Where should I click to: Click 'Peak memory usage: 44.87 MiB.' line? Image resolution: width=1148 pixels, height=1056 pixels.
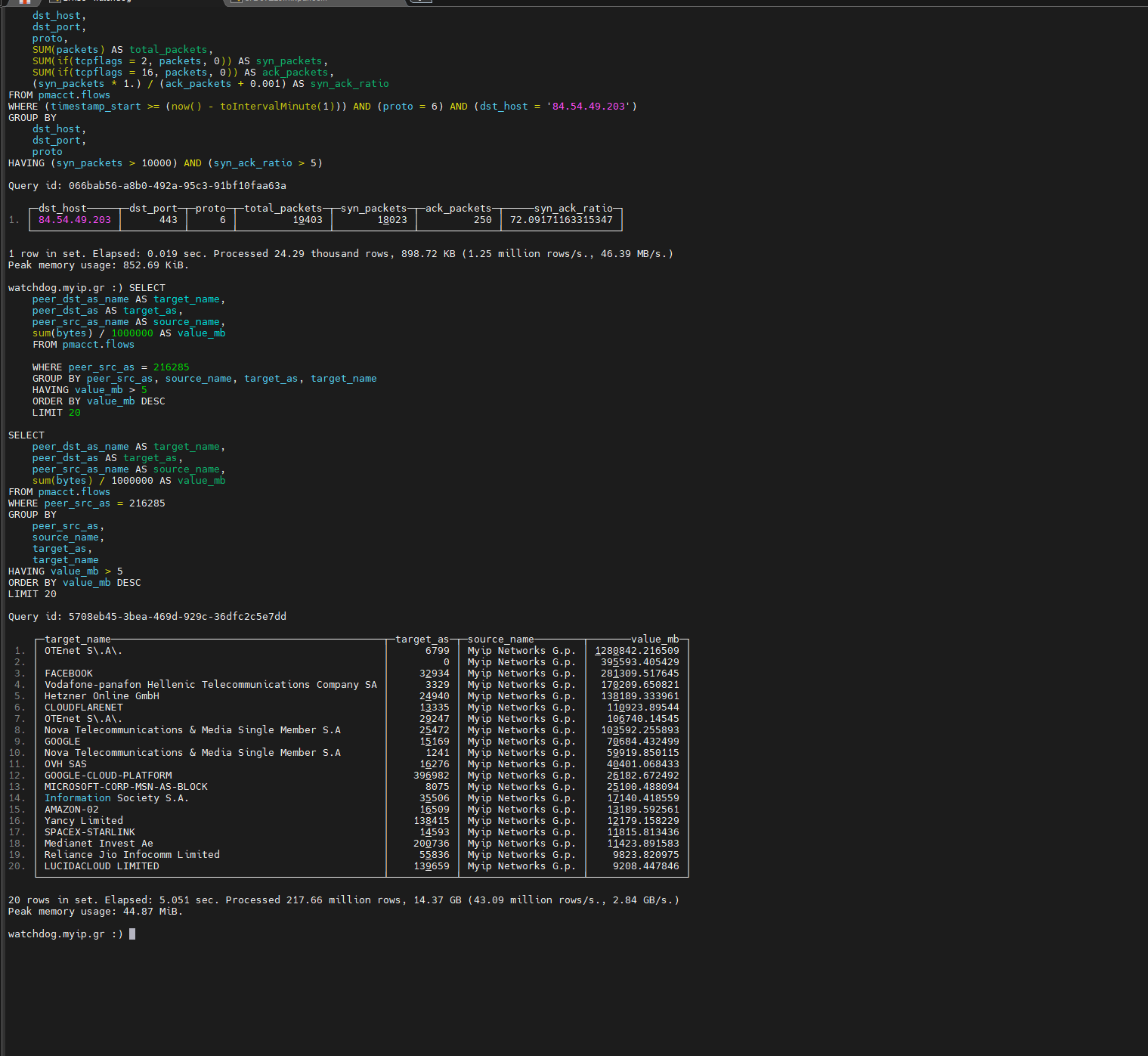pyautogui.click(x=96, y=912)
